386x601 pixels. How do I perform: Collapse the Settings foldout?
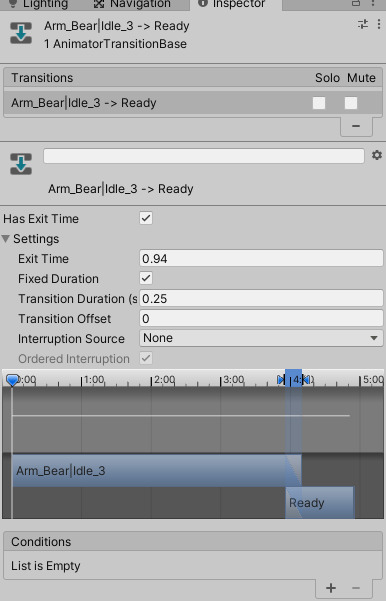(6, 239)
